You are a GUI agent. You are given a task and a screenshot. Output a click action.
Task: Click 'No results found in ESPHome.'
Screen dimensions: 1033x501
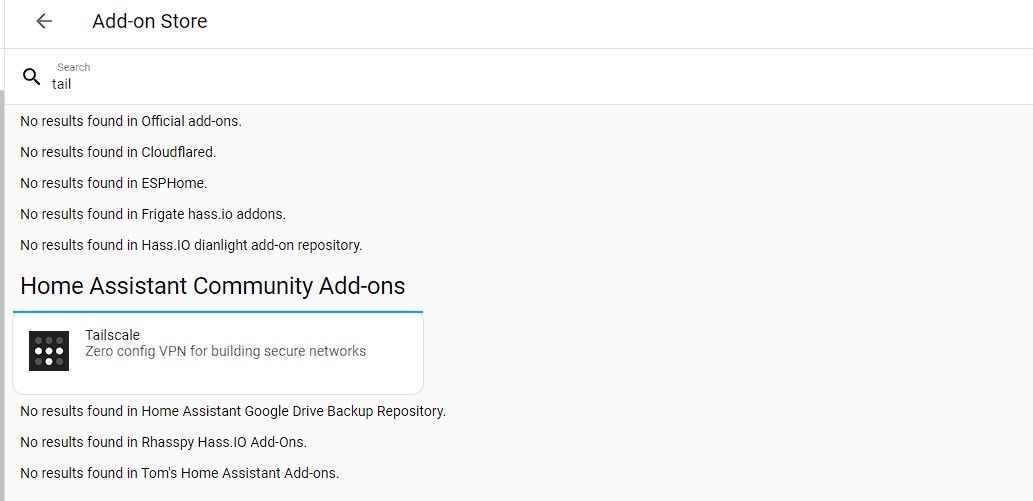coord(114,183)
